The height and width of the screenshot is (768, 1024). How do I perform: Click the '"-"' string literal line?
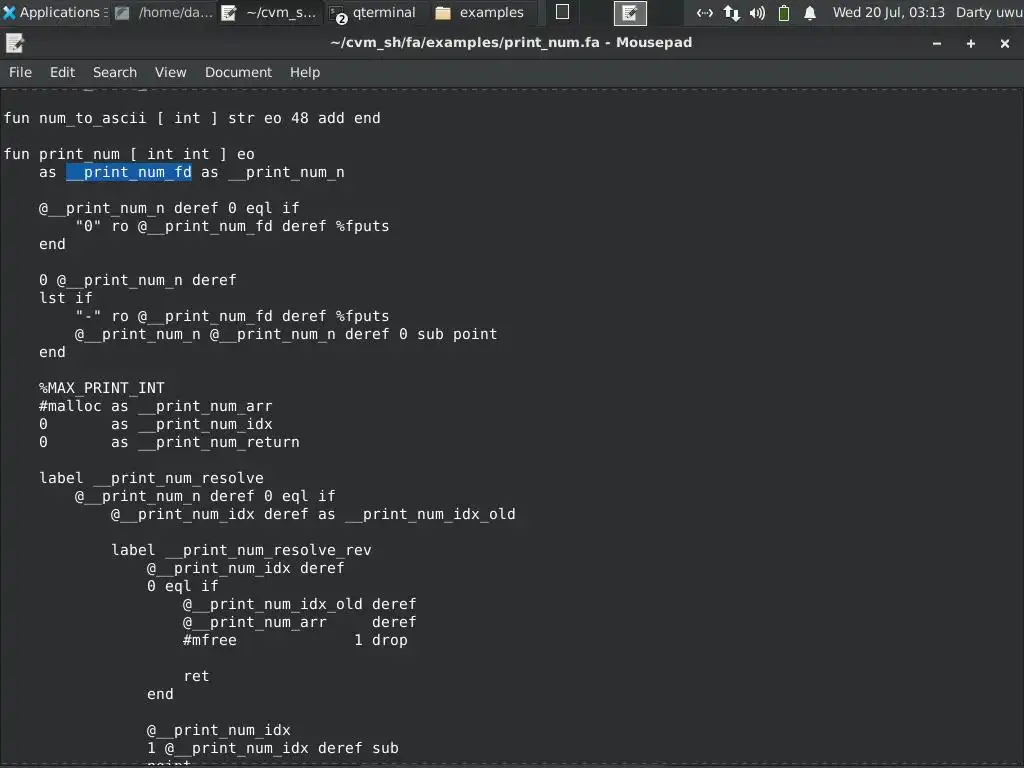coord(232,316)
